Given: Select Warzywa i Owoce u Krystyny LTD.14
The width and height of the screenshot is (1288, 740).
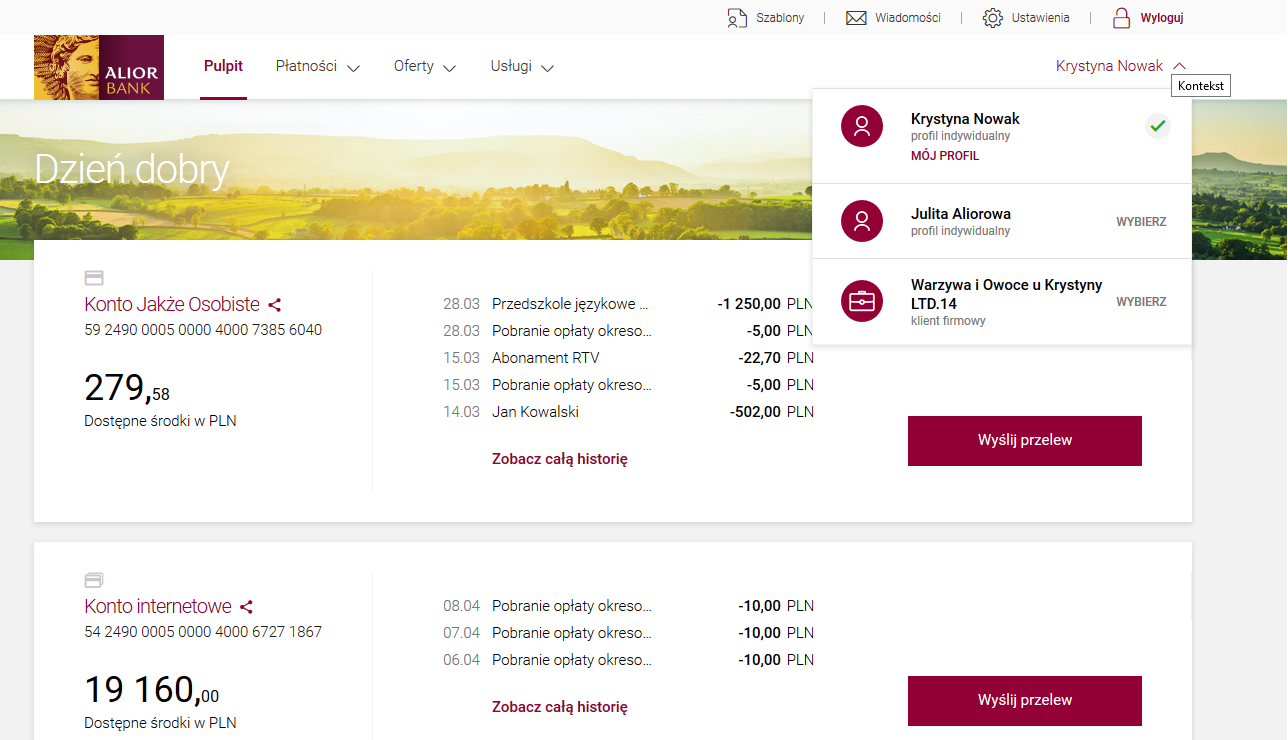Looking at the screenshot, I should tap(1007, 294).
